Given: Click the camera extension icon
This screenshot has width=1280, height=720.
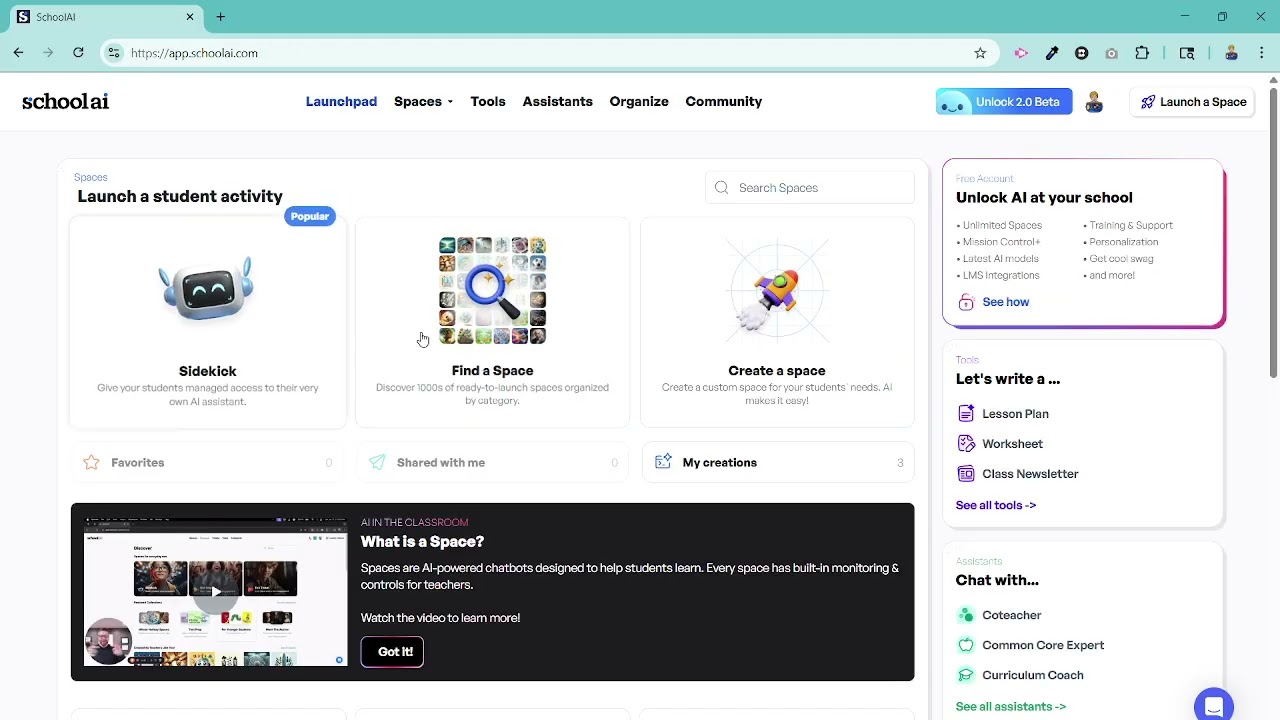Looking at the screenshot, I should [x=1111, y=53].
